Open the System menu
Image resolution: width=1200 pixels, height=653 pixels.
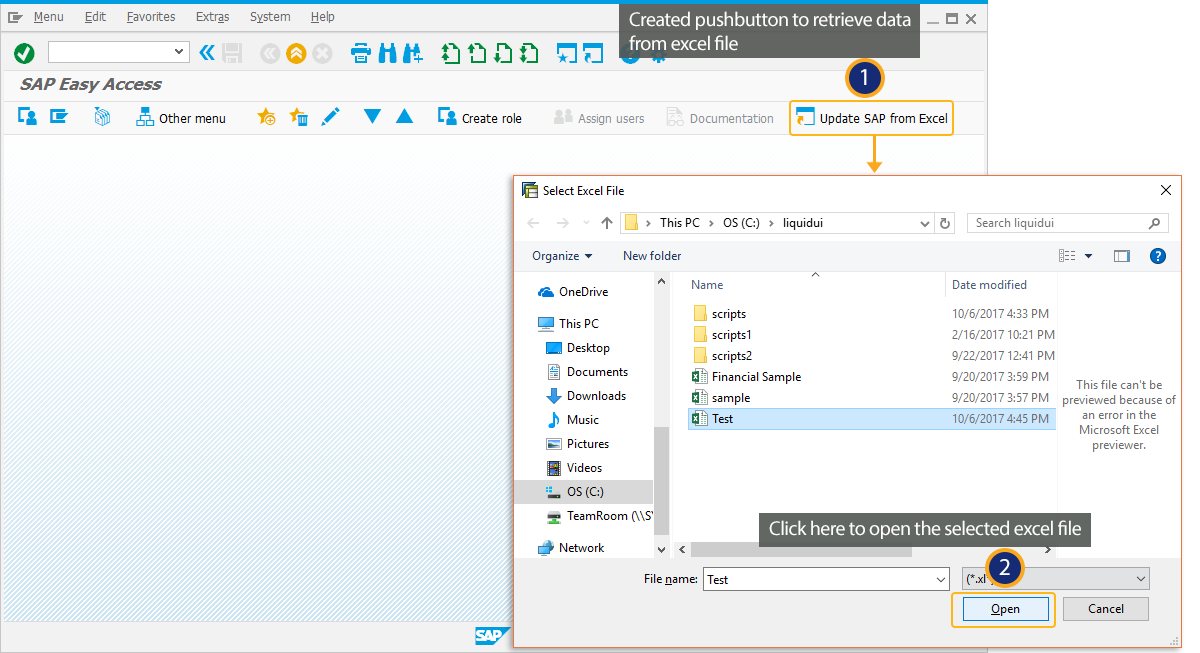tap(270, 17)
